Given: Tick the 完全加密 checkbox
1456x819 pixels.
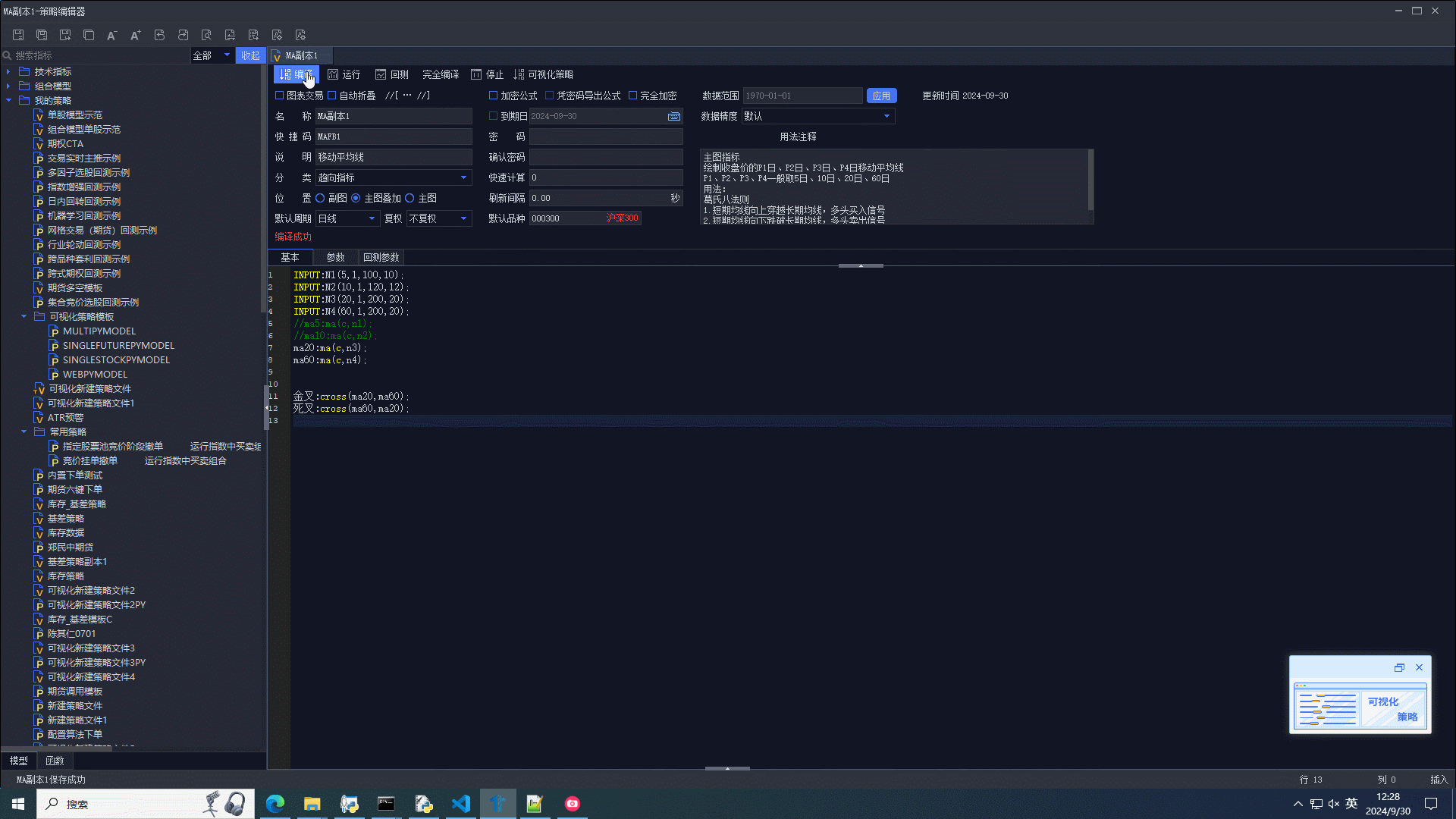Looking at the screenshot, I should coord(632,96).
